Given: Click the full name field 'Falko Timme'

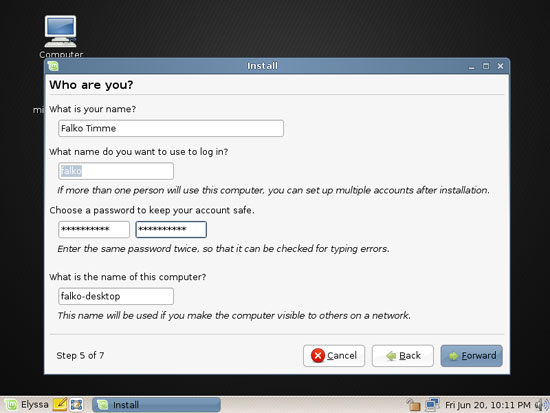Looking at the screenshot, I should pyautogui.click(x=171, y=128).
